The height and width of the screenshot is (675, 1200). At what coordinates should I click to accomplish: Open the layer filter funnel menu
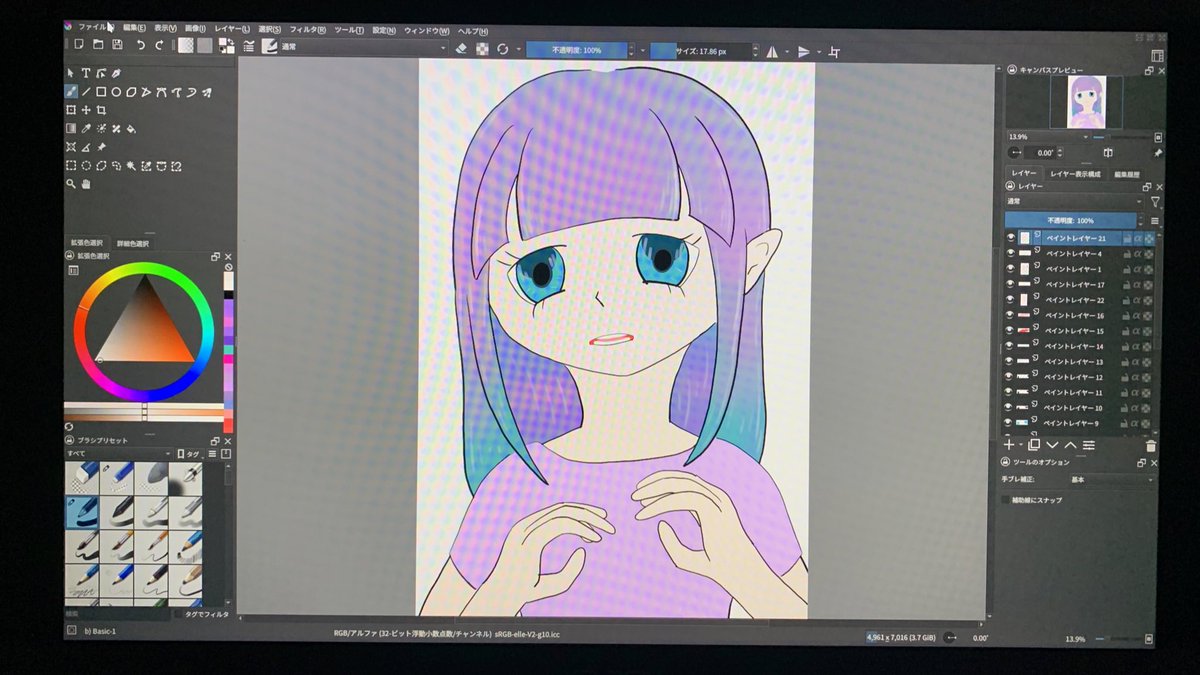click(x=1155, y=202)
